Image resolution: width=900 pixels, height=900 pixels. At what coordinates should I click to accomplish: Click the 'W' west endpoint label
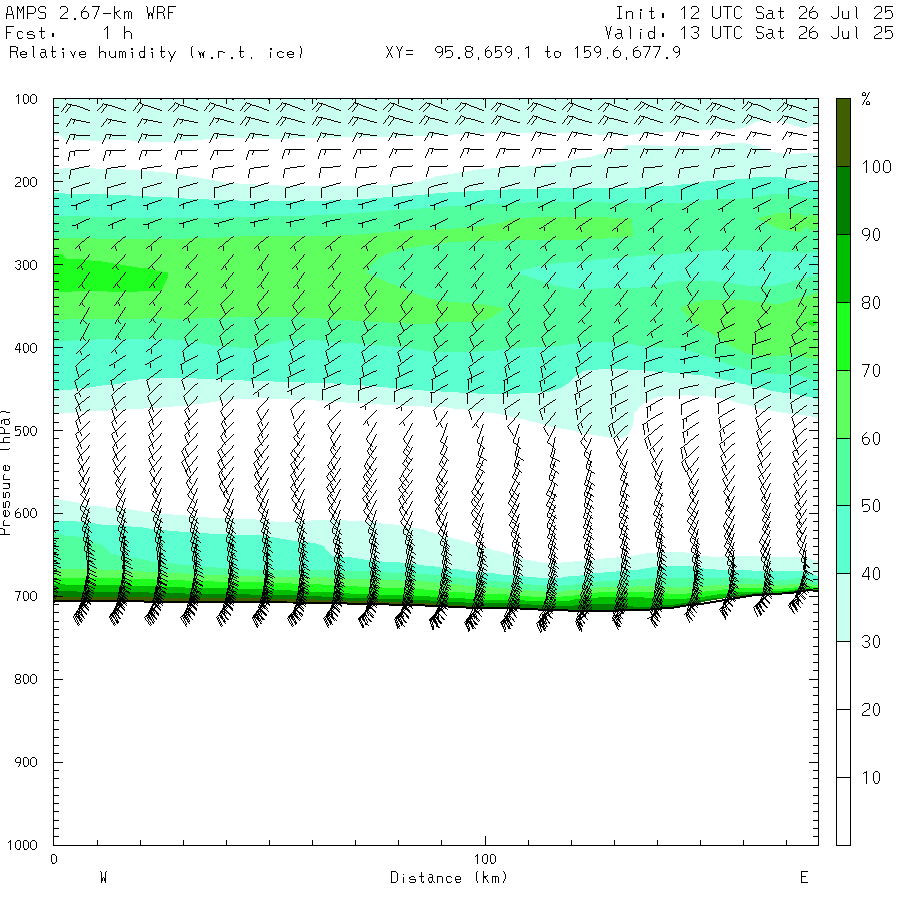(x=103, y=878)
